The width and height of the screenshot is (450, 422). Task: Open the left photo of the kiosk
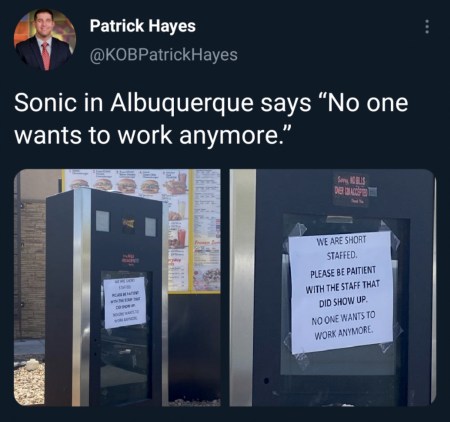[117, 288]
